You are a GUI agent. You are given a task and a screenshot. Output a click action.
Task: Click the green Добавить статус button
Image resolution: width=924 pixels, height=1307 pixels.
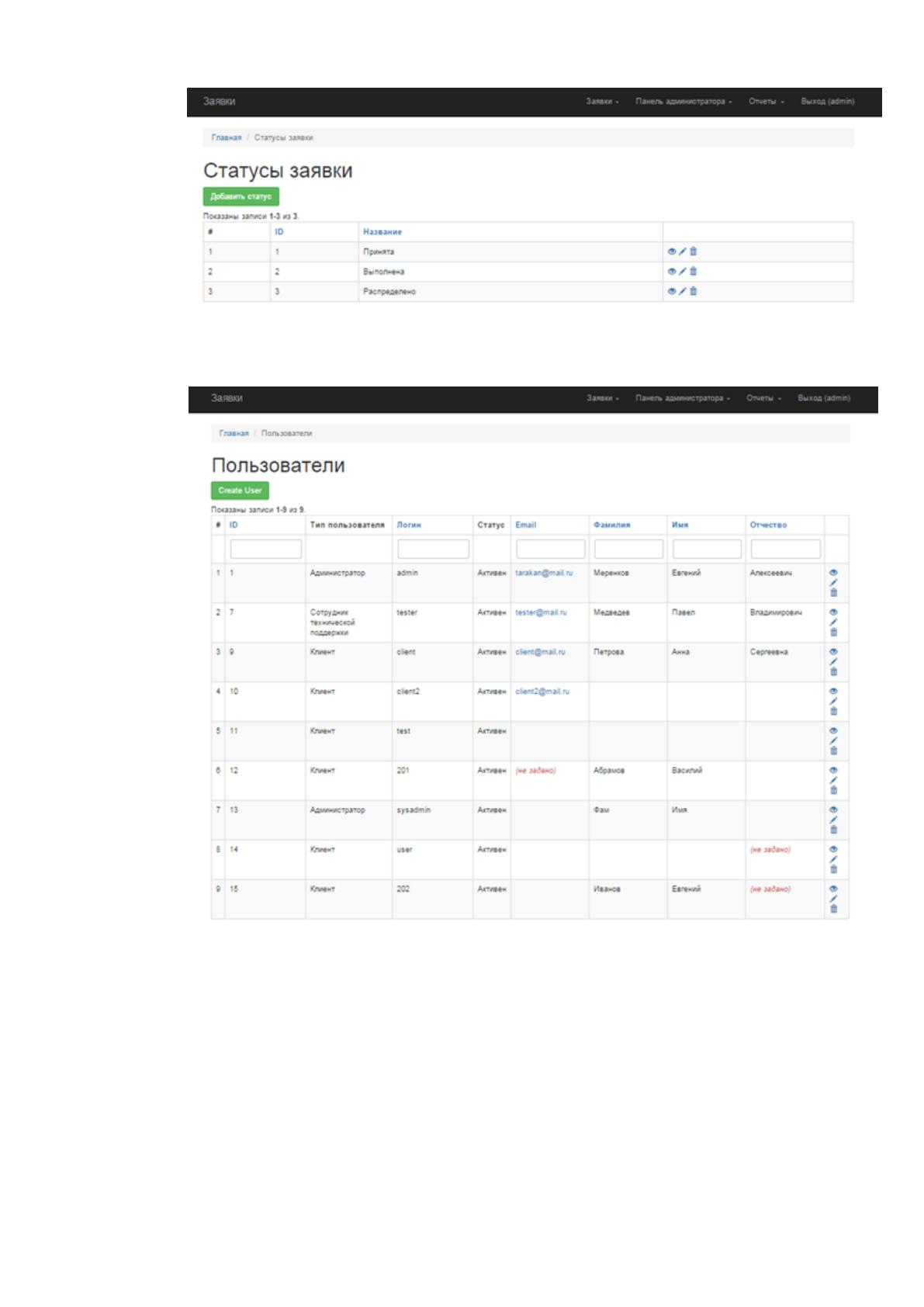[241, 196]
